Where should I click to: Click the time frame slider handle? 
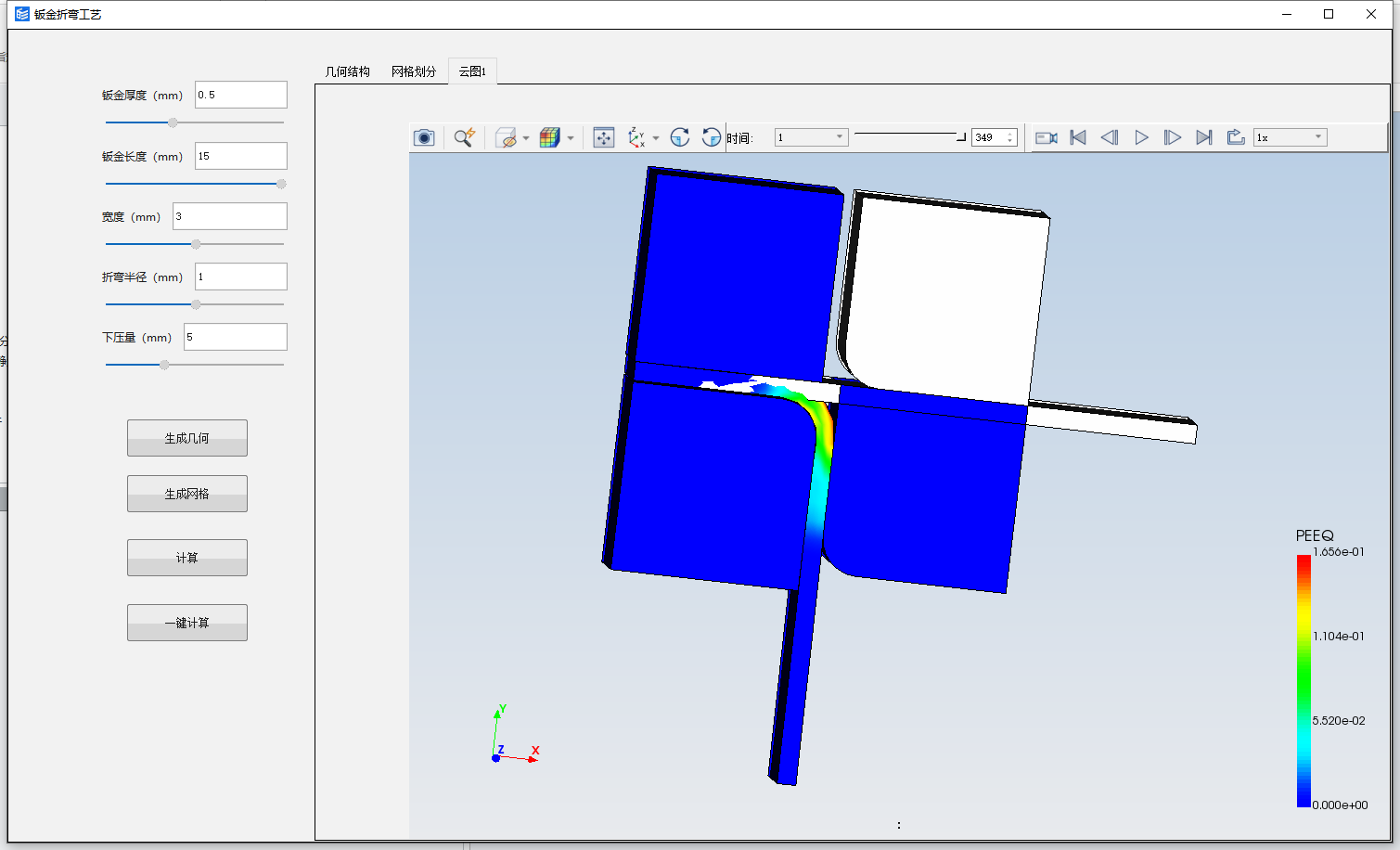961,135
